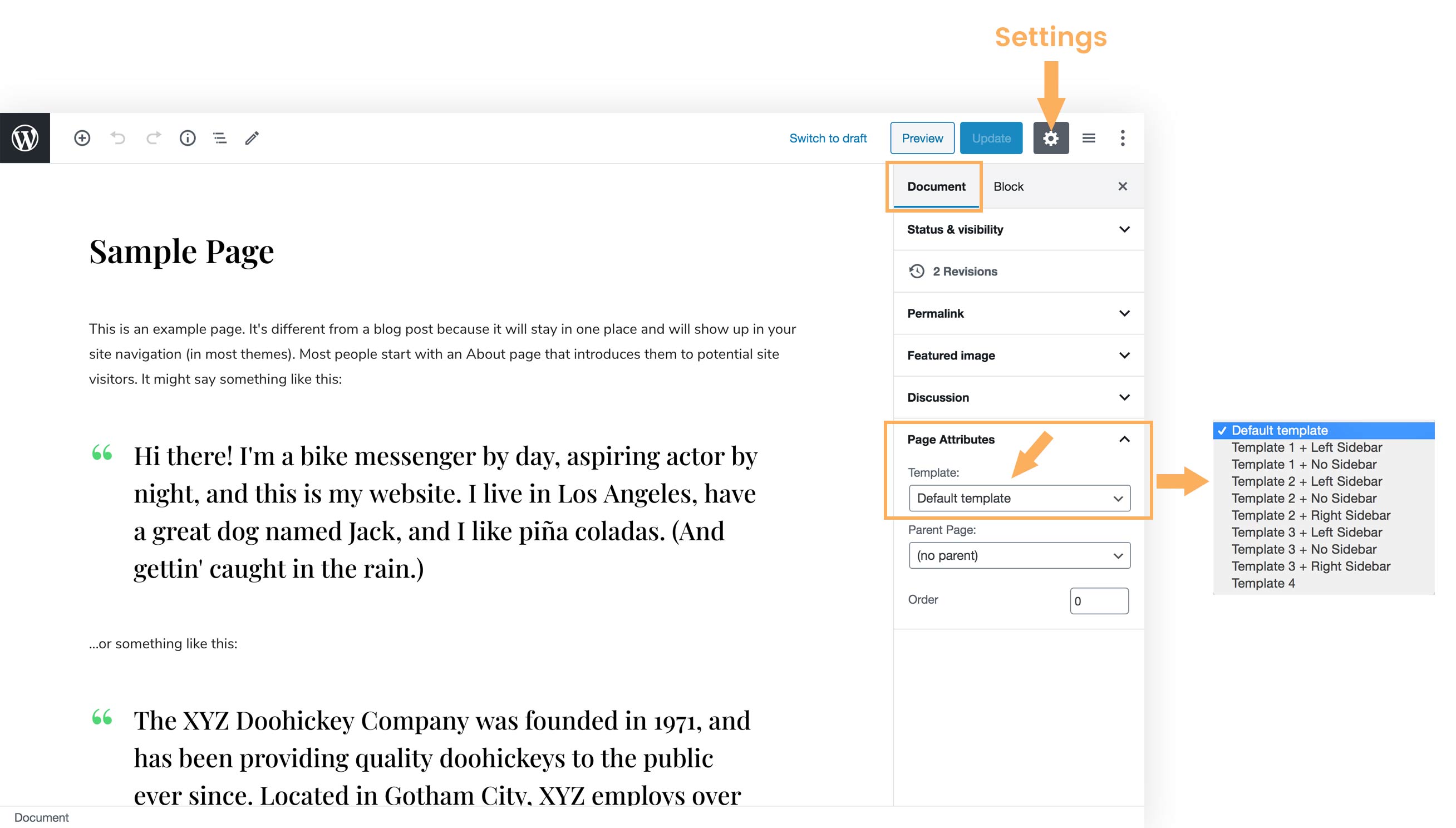This screenshot has width=1456, height=828.
Task: Click Switch to draft
Action: [x=828, y=137]
